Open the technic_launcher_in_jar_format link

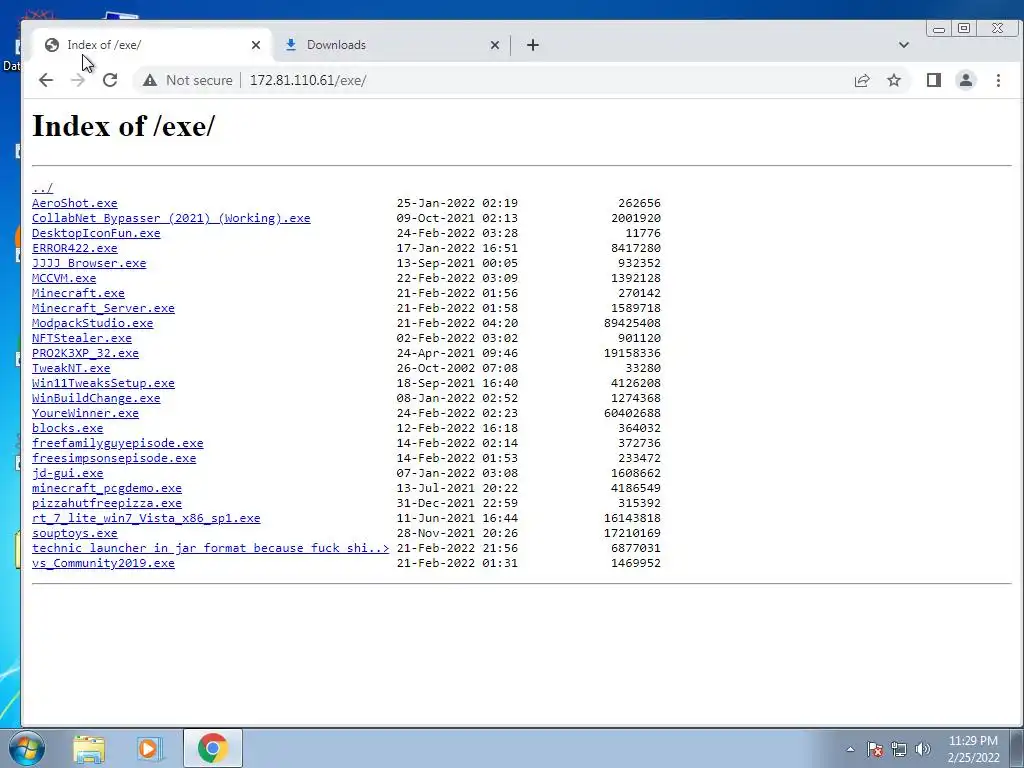point(210,549)
